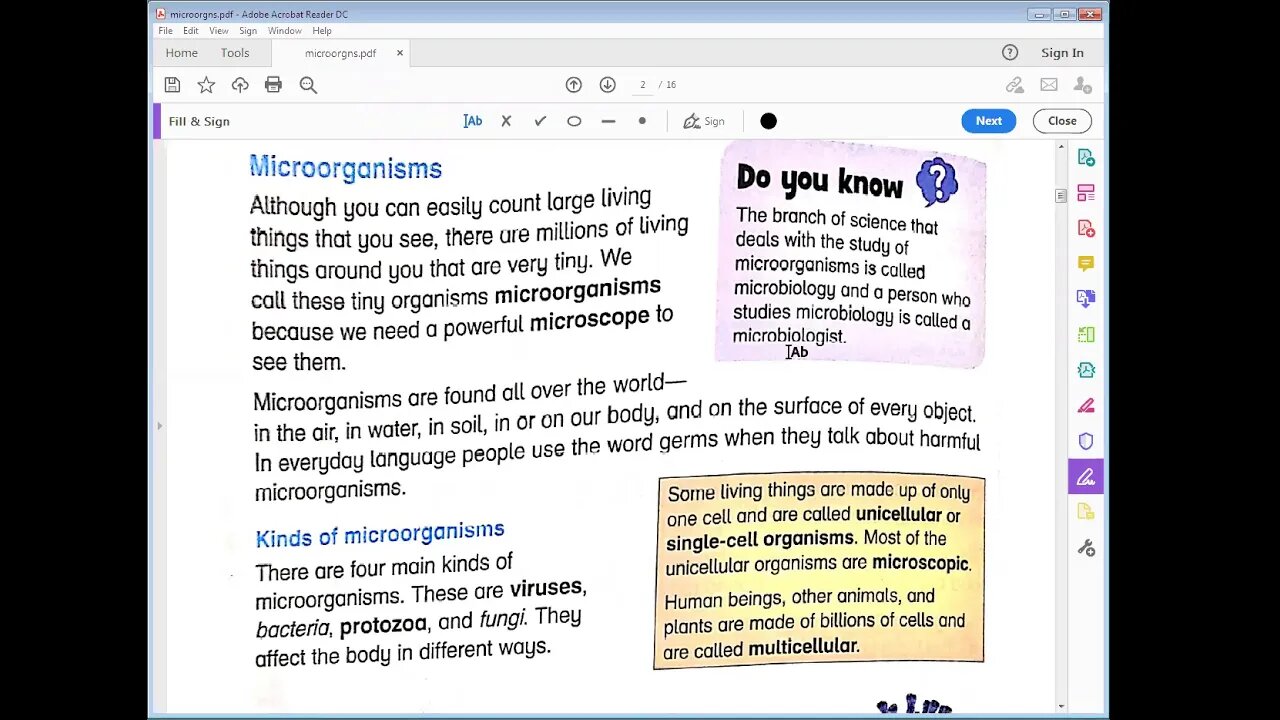Expand the left navigation pane arrow
The image size is (1280, 720).
158,426
